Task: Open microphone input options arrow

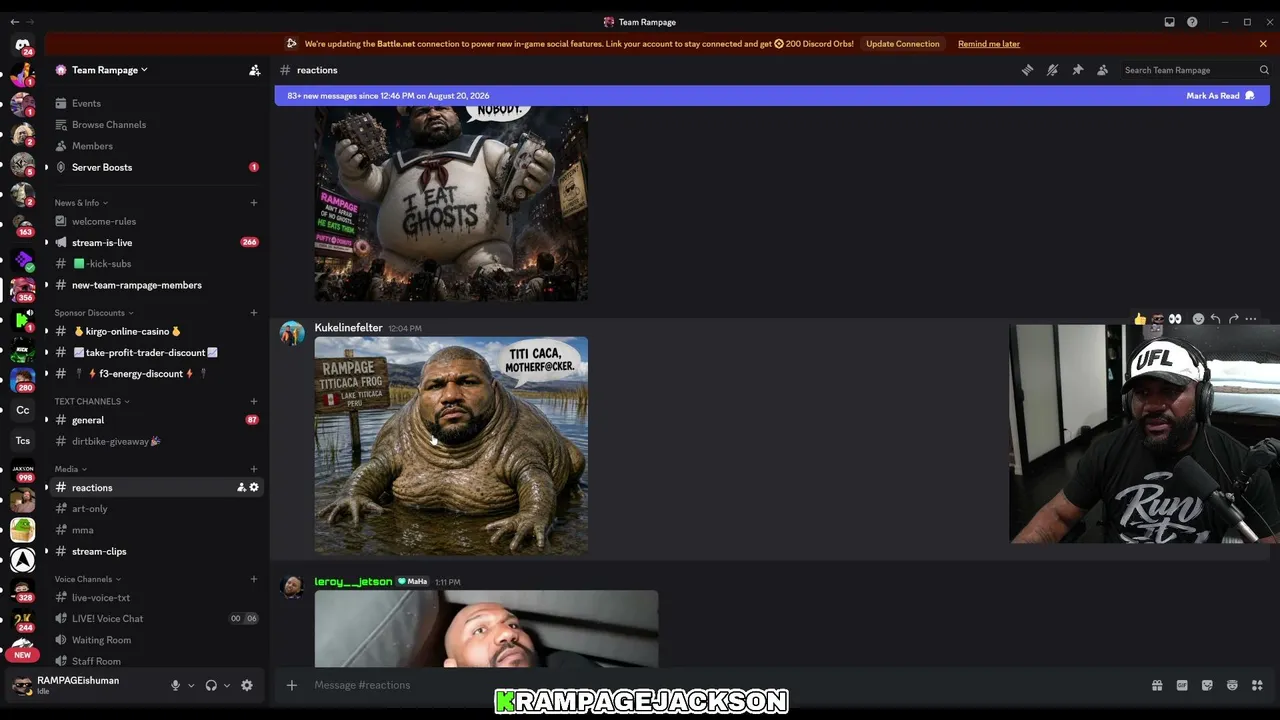Action: pyautogui.click(x=191, y=685)
